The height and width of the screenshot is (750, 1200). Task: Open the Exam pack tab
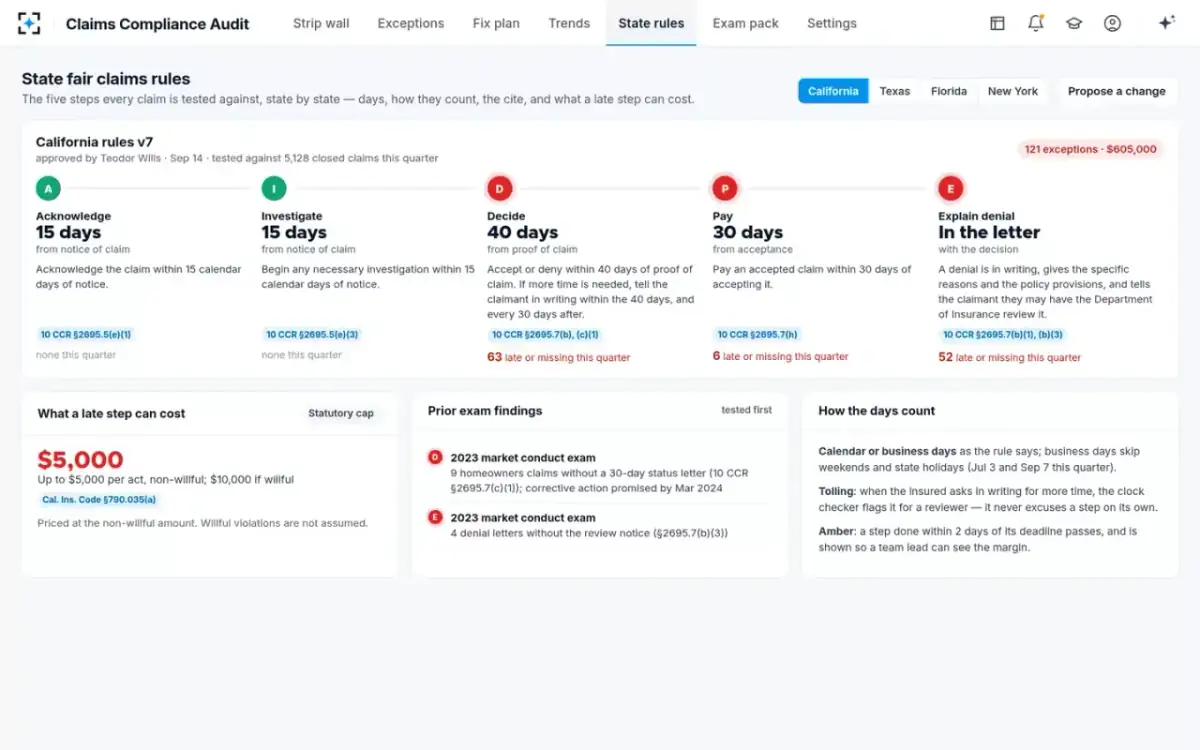coord(746,23)
